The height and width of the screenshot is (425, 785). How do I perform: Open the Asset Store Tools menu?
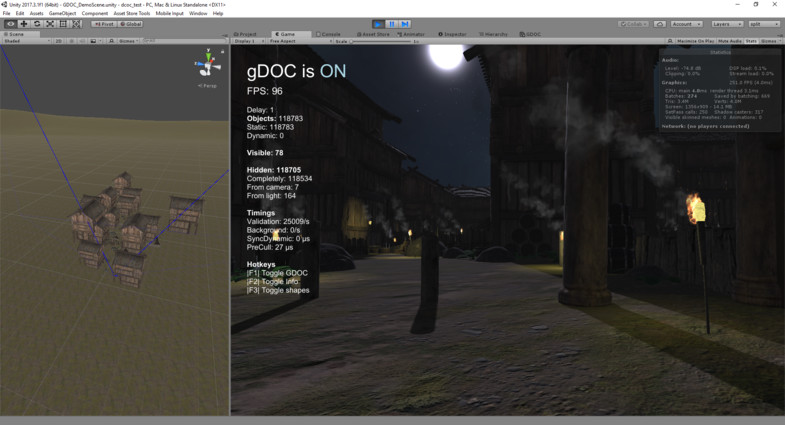coord(132,14)
